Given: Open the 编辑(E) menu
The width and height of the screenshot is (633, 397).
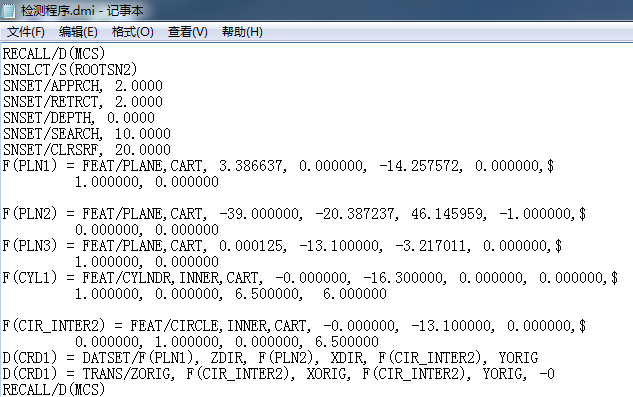Looking at the screenshot, I should [78, 32].
